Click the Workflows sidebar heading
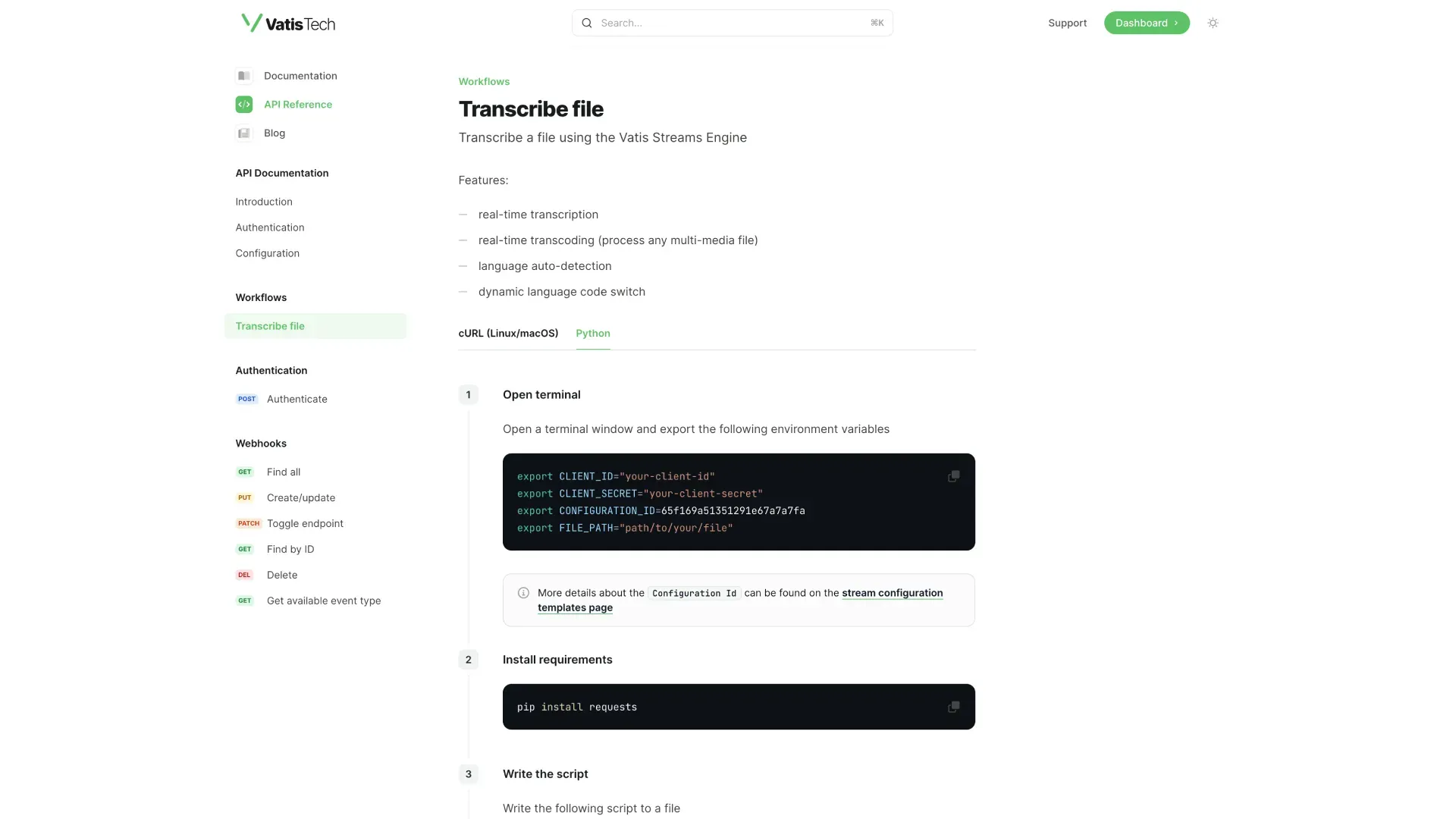The width and height of the screenshot is (1456, 819). (261, 297)
